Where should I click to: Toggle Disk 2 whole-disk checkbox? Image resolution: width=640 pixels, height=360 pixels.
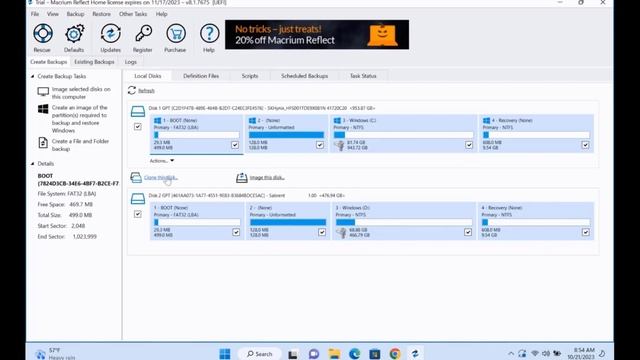click(138, 214)
